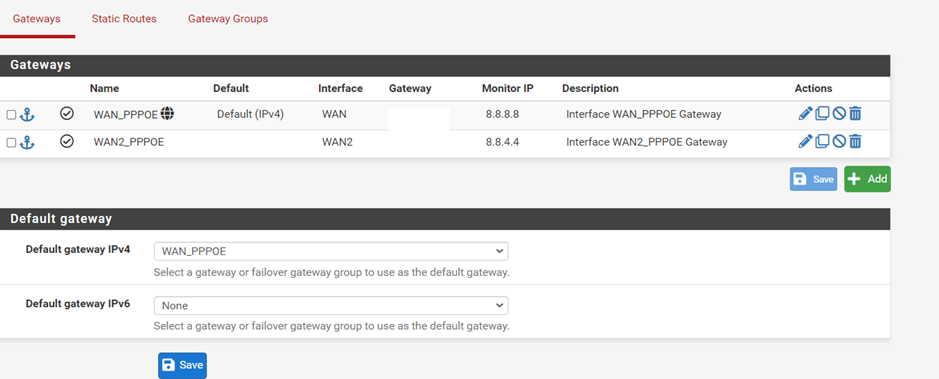Click the status check icon for WAN2_PPPOE
939x379 pixels.
click(x=67, y=141)
